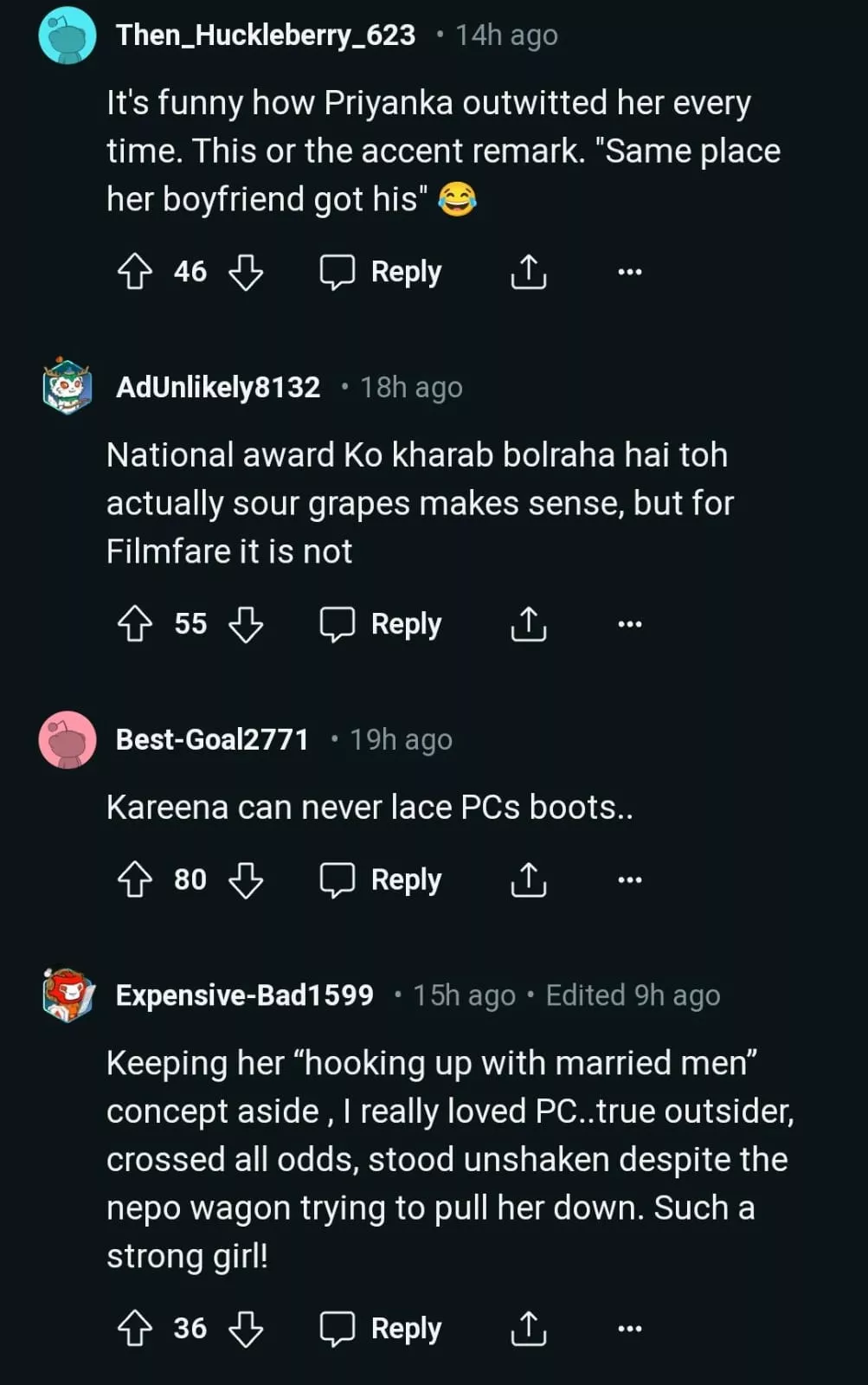Open Best-Goal2771's user profile
868x1385 pixels.
[212, 740]
